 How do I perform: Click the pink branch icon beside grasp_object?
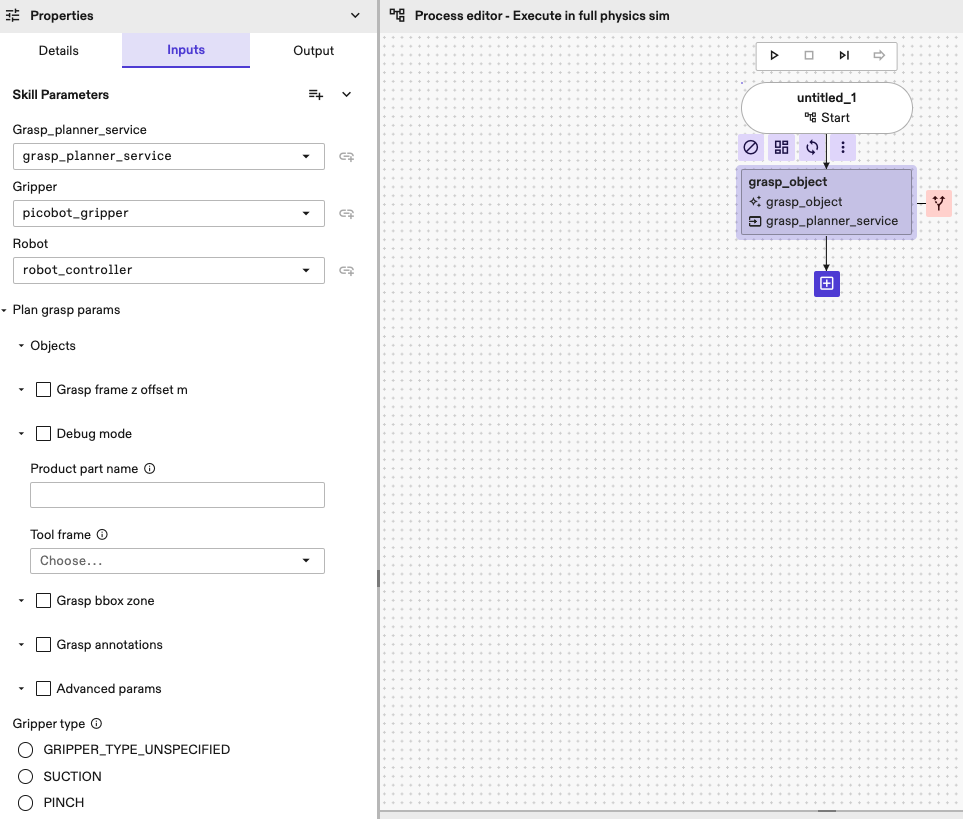pos(939,203)
